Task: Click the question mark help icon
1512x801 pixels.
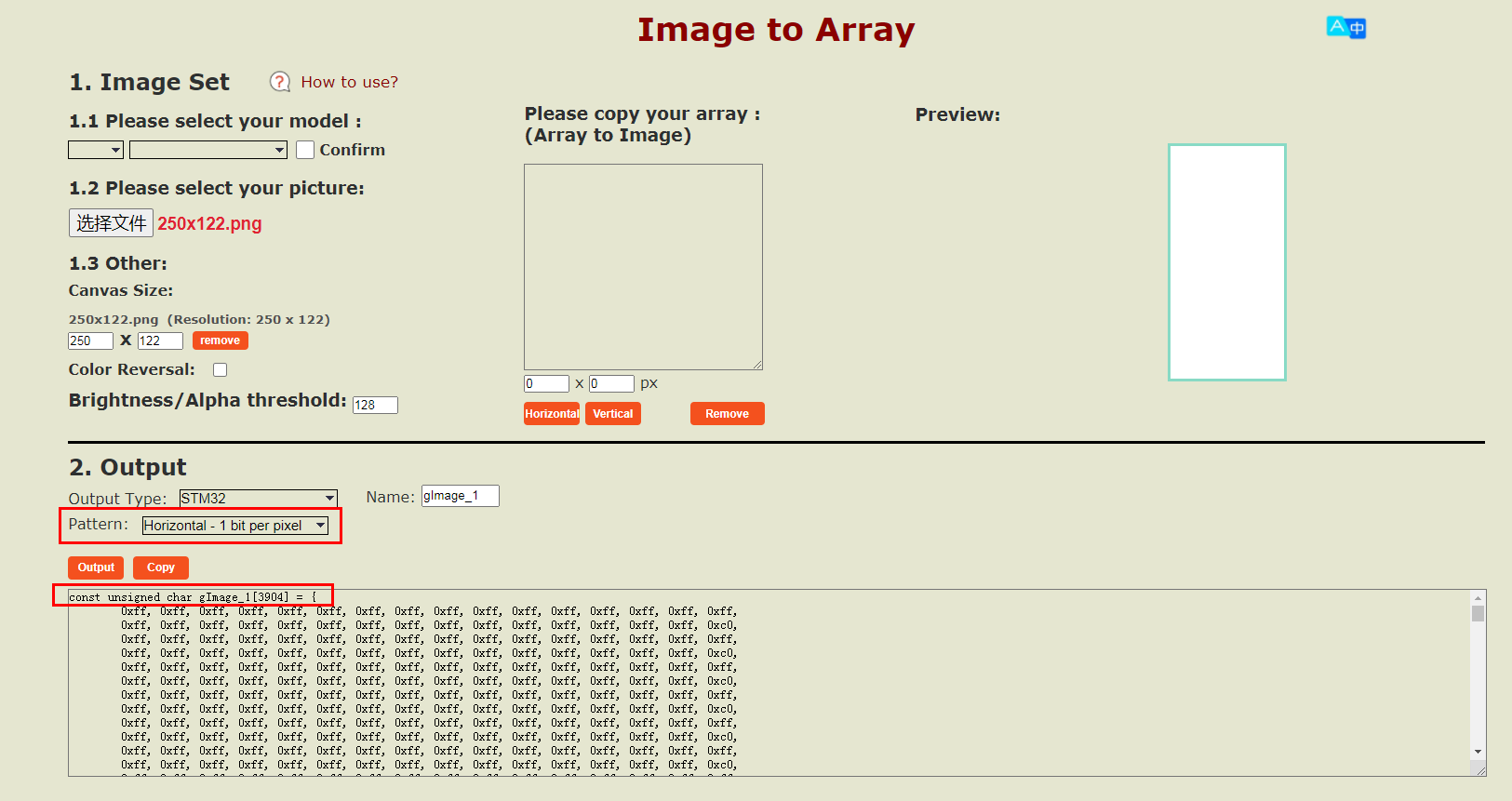Action: [280, 82]
